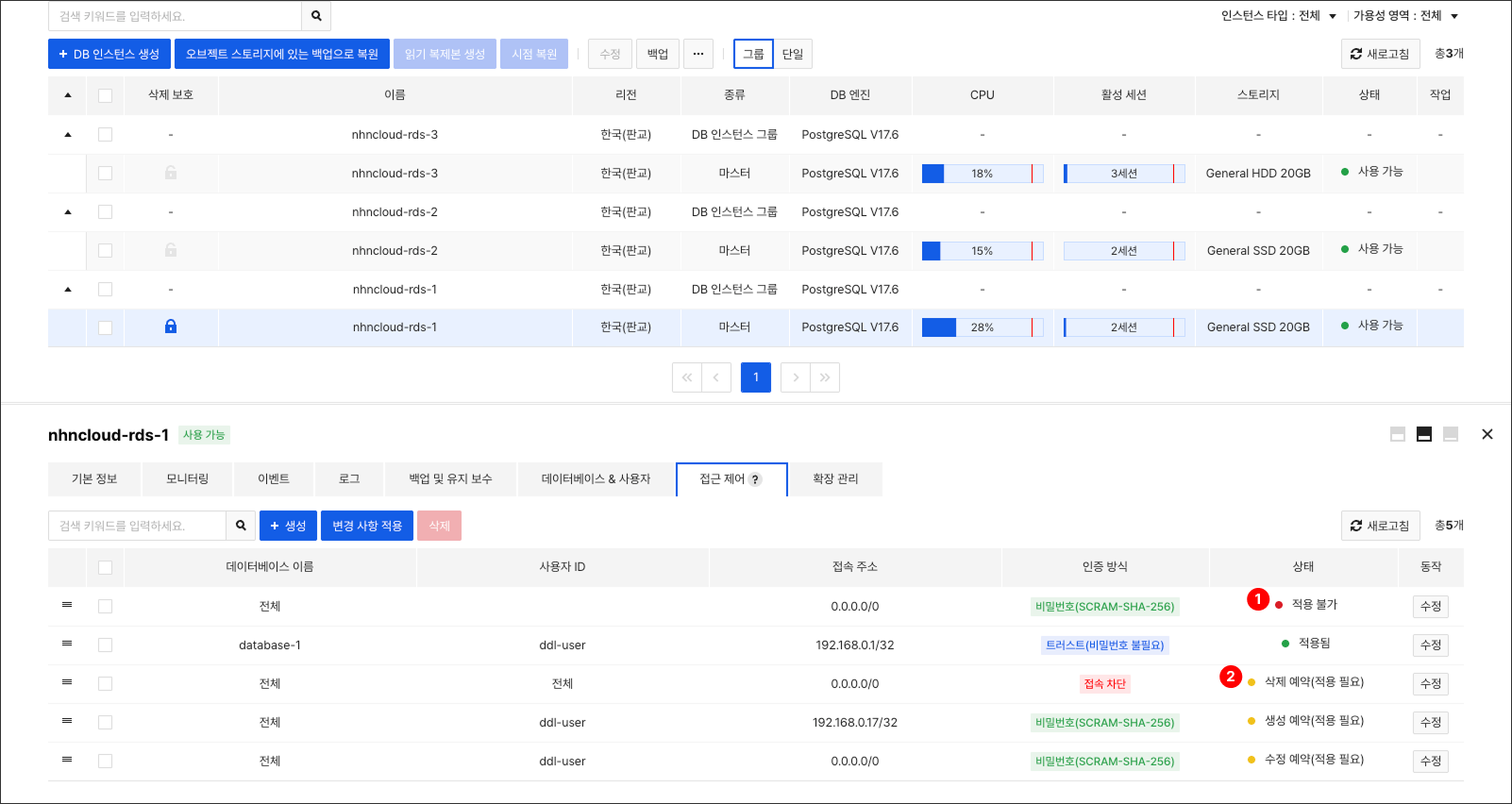Open the more actions ellipsis button
This screenshot has height=804, width=1512.
click(x=698, y=54)
